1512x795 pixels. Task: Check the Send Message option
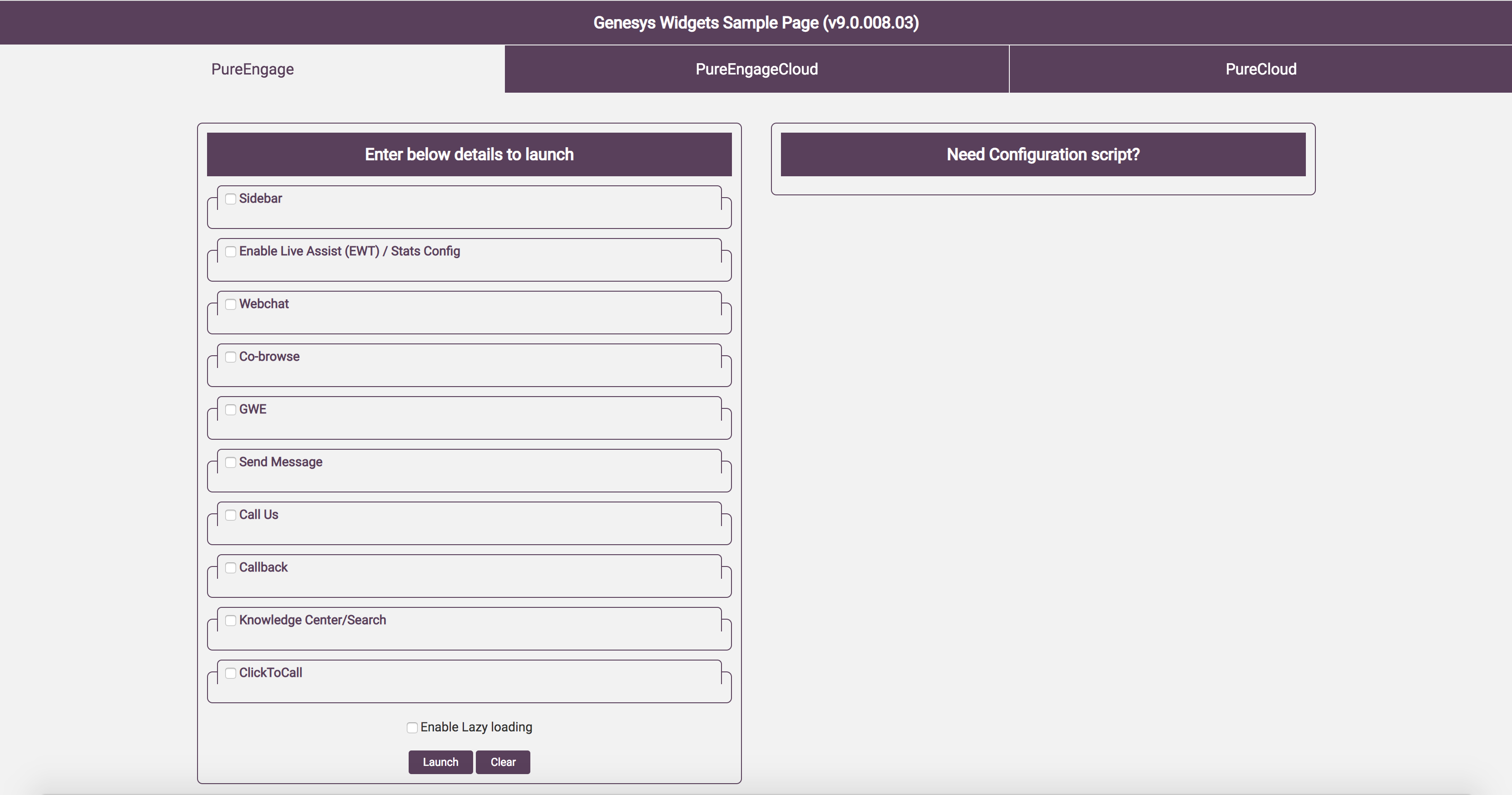click(231, 462)
